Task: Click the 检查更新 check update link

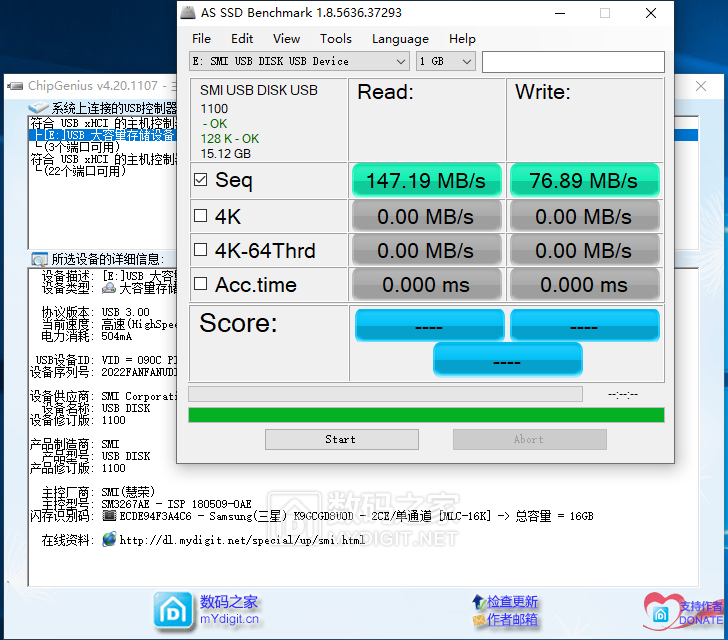Action: pyautogui.click(x=512, y=601)
